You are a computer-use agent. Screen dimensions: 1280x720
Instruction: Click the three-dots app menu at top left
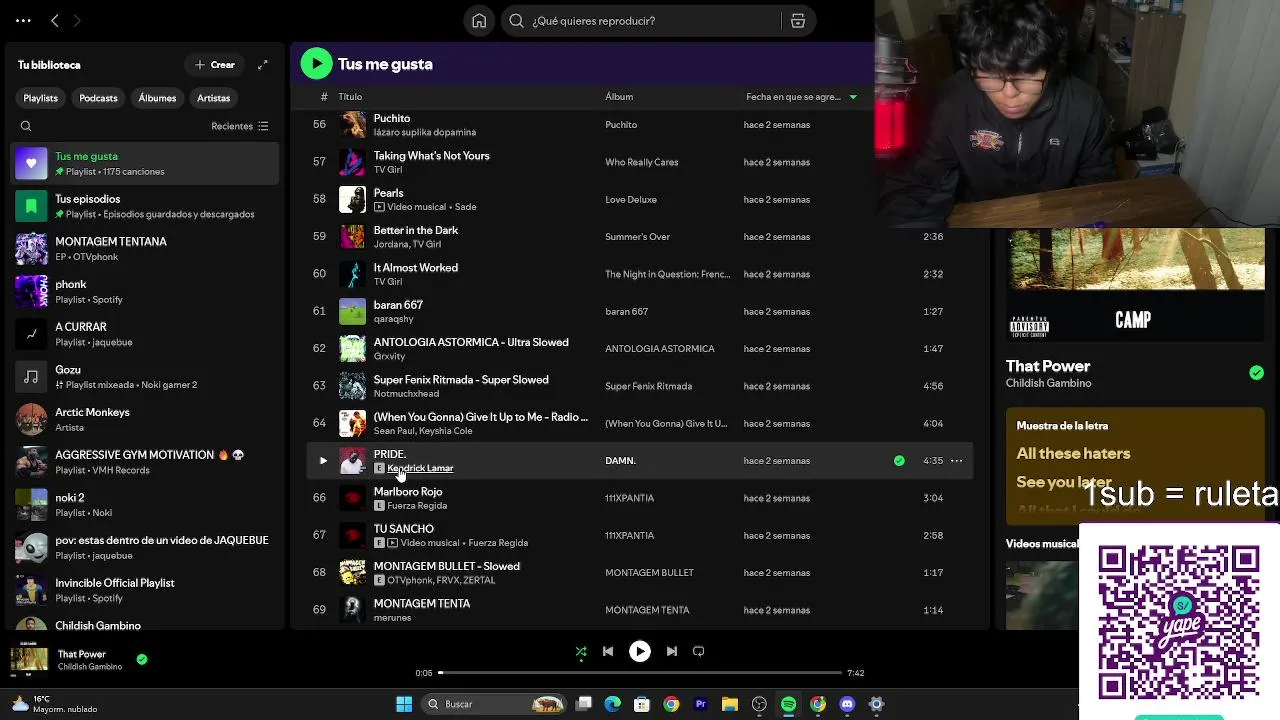(x=23, y=20)
